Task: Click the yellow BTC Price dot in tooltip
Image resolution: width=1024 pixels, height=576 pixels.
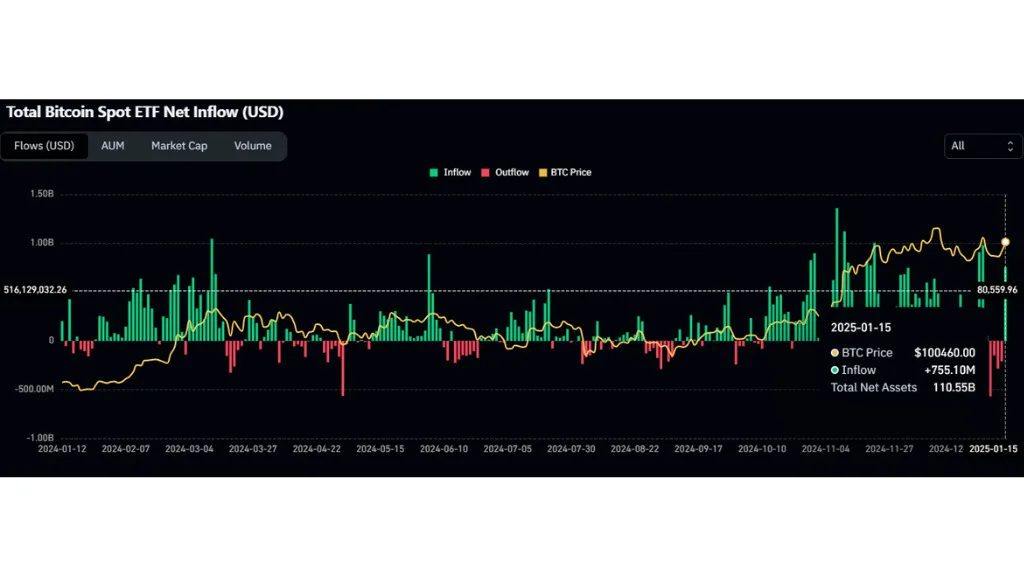Action: click(836, 353)
